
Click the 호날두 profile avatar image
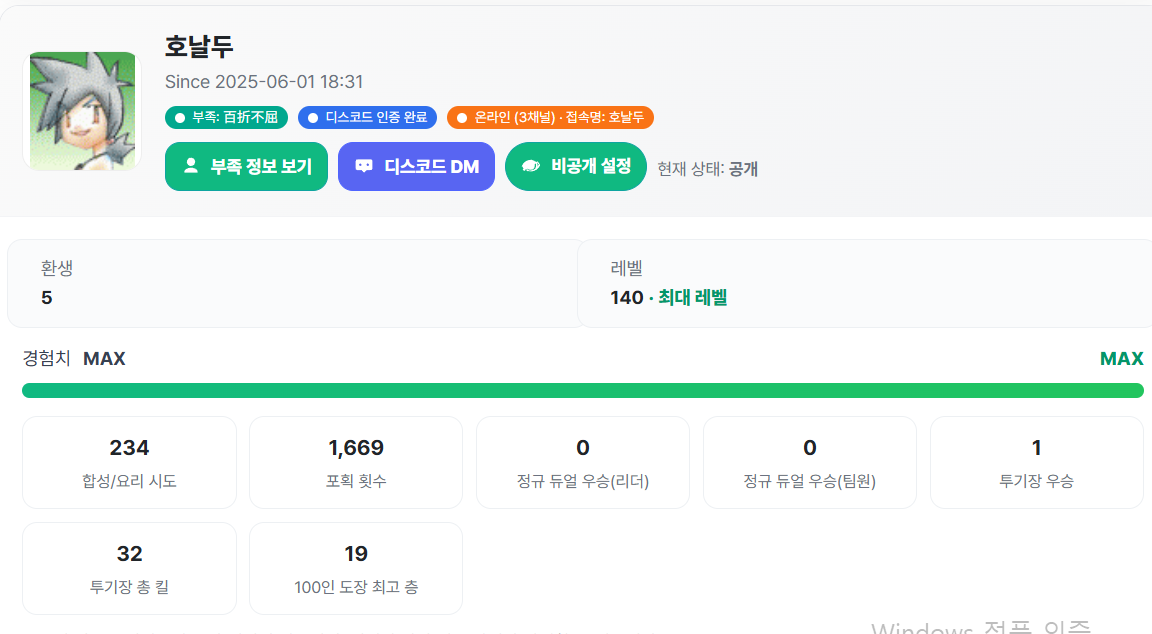(83, 111)
